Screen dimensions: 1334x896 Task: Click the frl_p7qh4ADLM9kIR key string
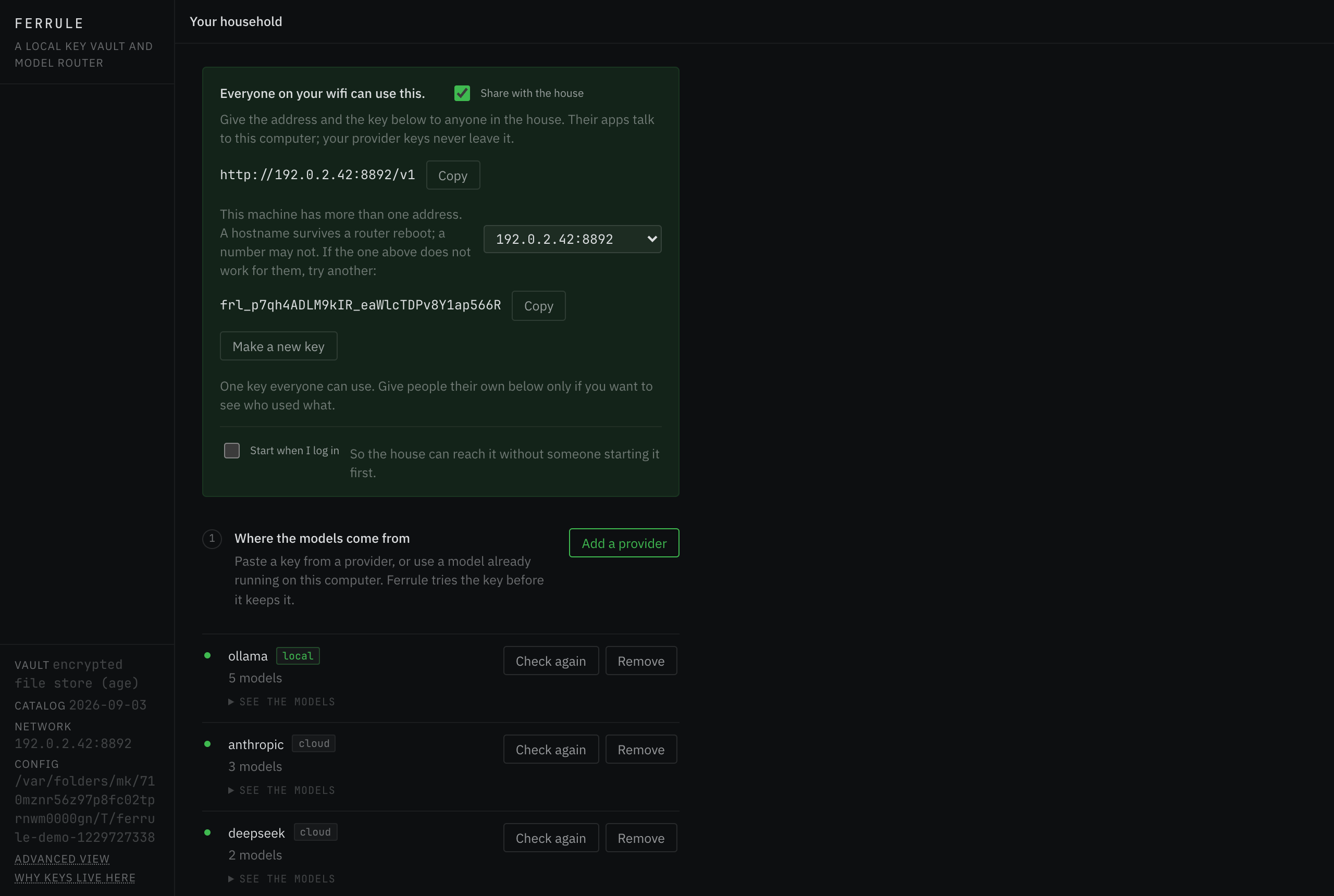tap(360, 305)
